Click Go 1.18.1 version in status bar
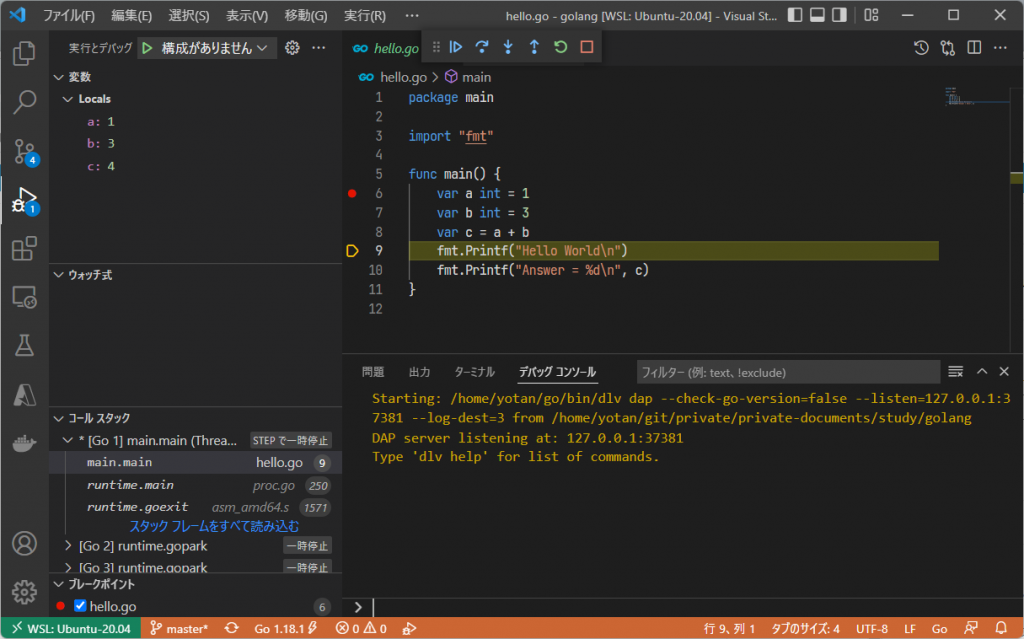This screenshot has width=1024, height=639. tap(285, 629)
